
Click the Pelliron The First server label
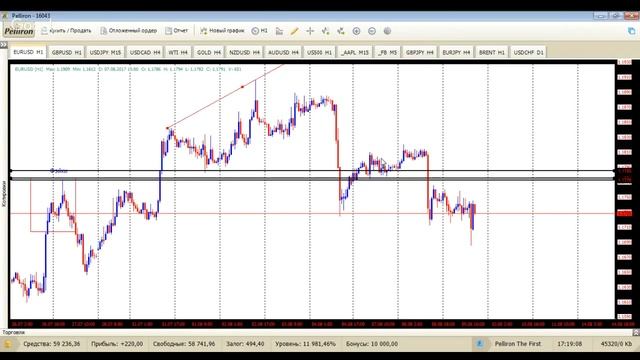pyautogui.click(x=518, y=344)
